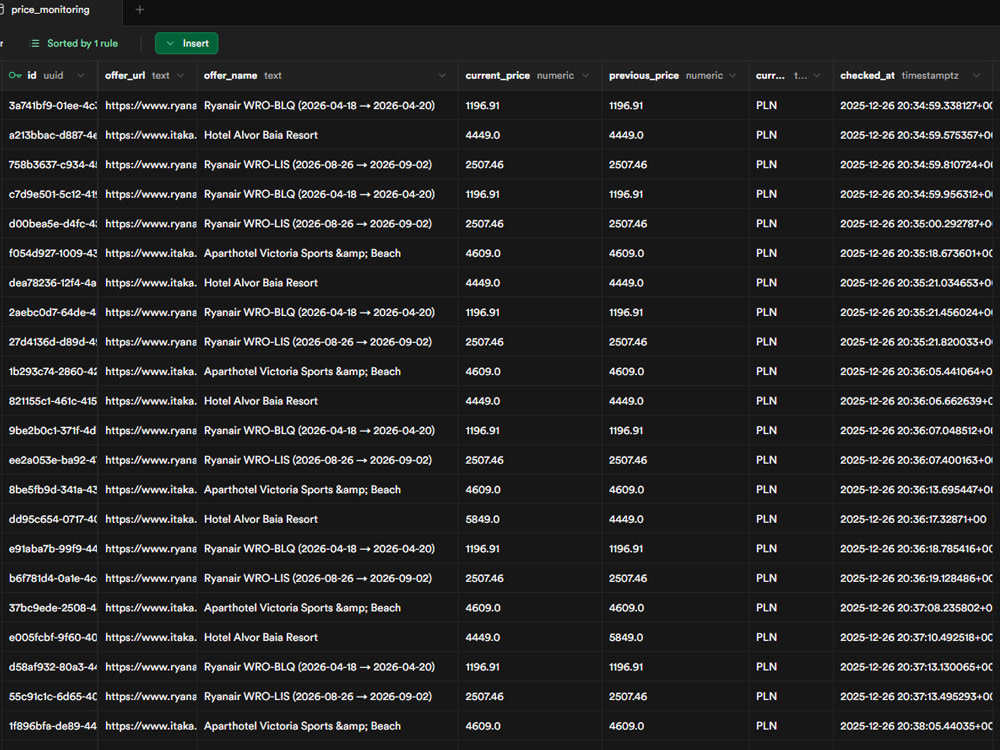Select the offer_name column header

(327, 75)
